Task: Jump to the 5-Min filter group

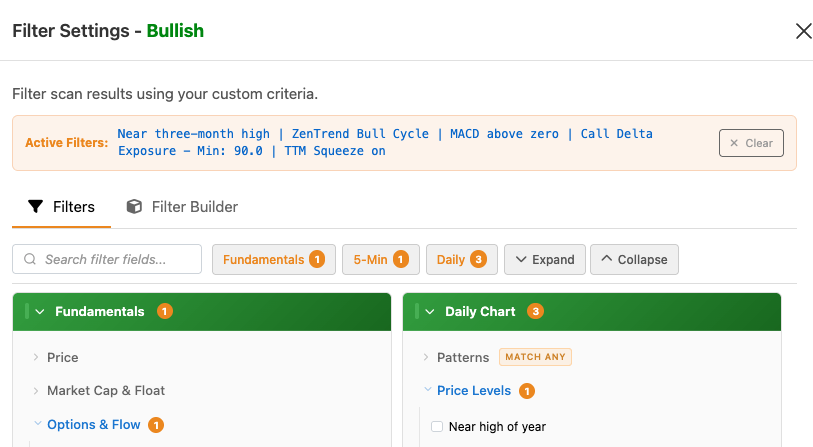Action: pos(380,260)
